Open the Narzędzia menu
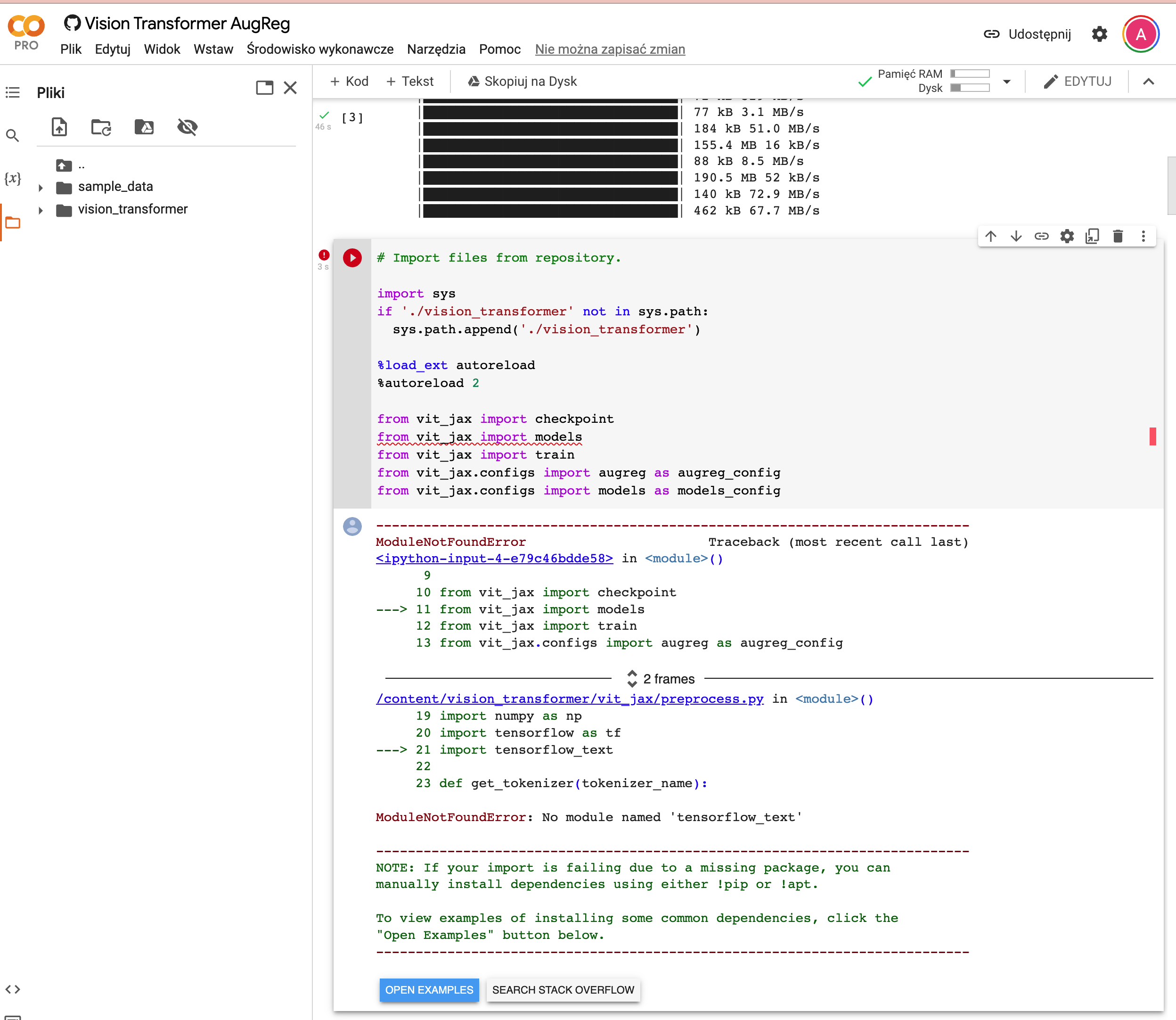 pos(436,49)
